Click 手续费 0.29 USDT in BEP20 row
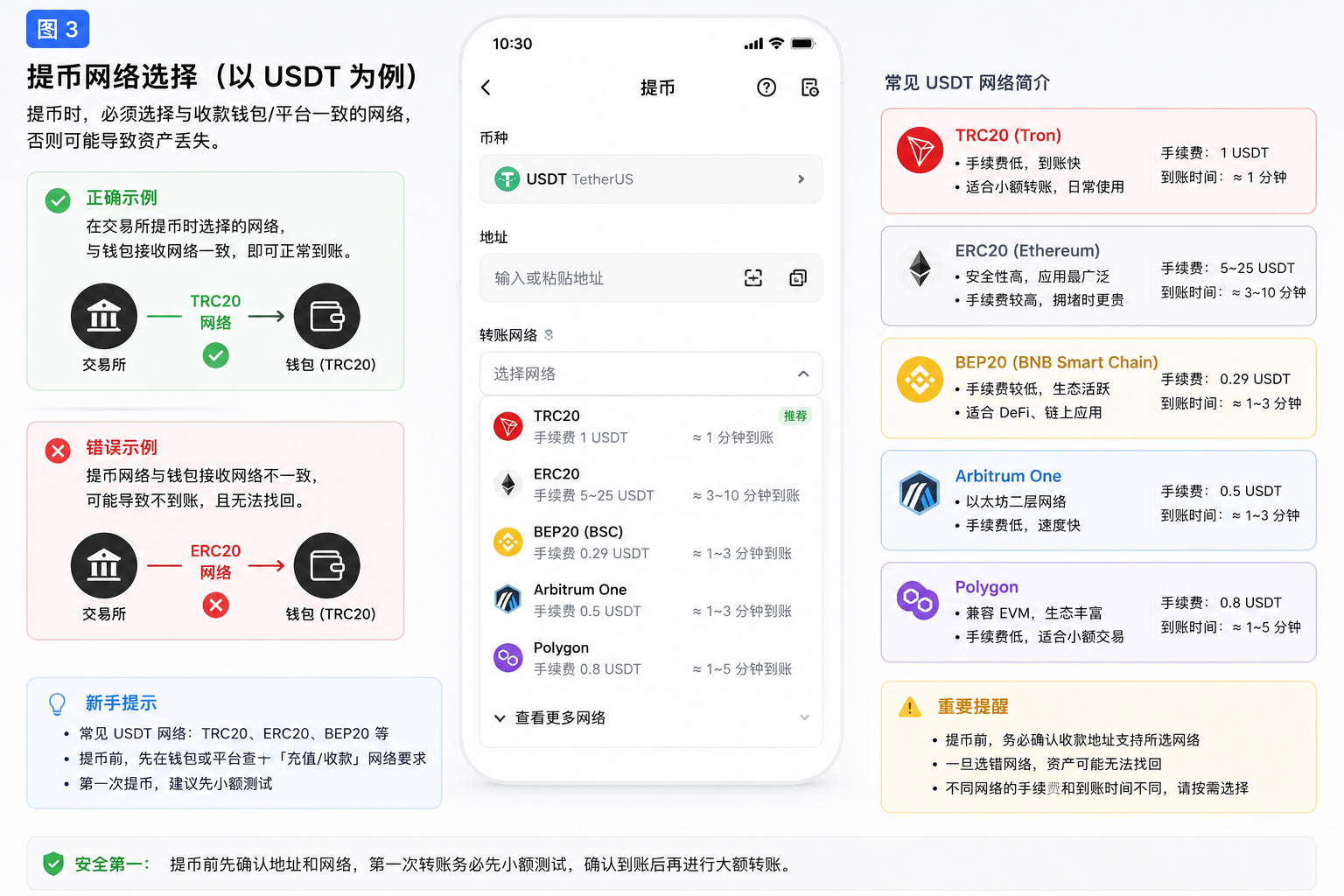 click(x=591, y=553)
